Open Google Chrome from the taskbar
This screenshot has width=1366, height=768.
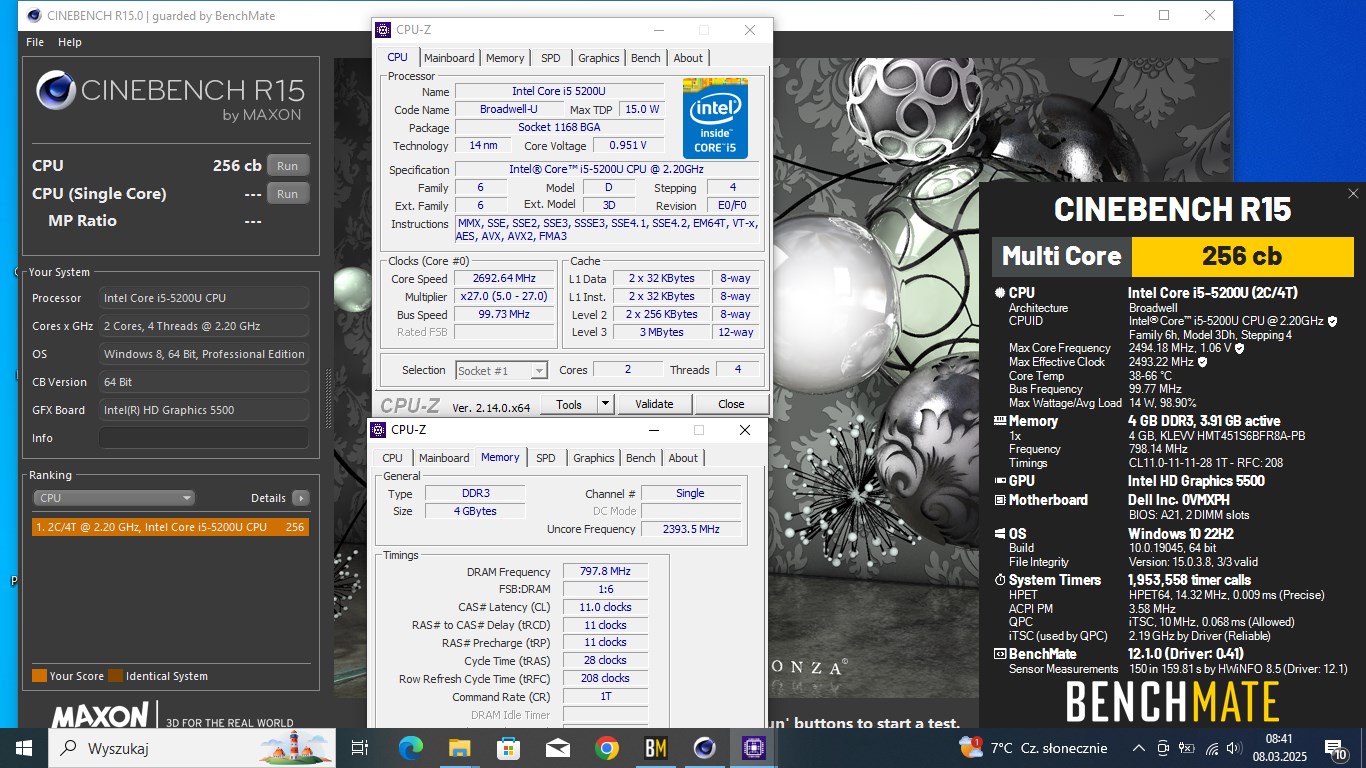pyautogui.click(x=606, y=748)
